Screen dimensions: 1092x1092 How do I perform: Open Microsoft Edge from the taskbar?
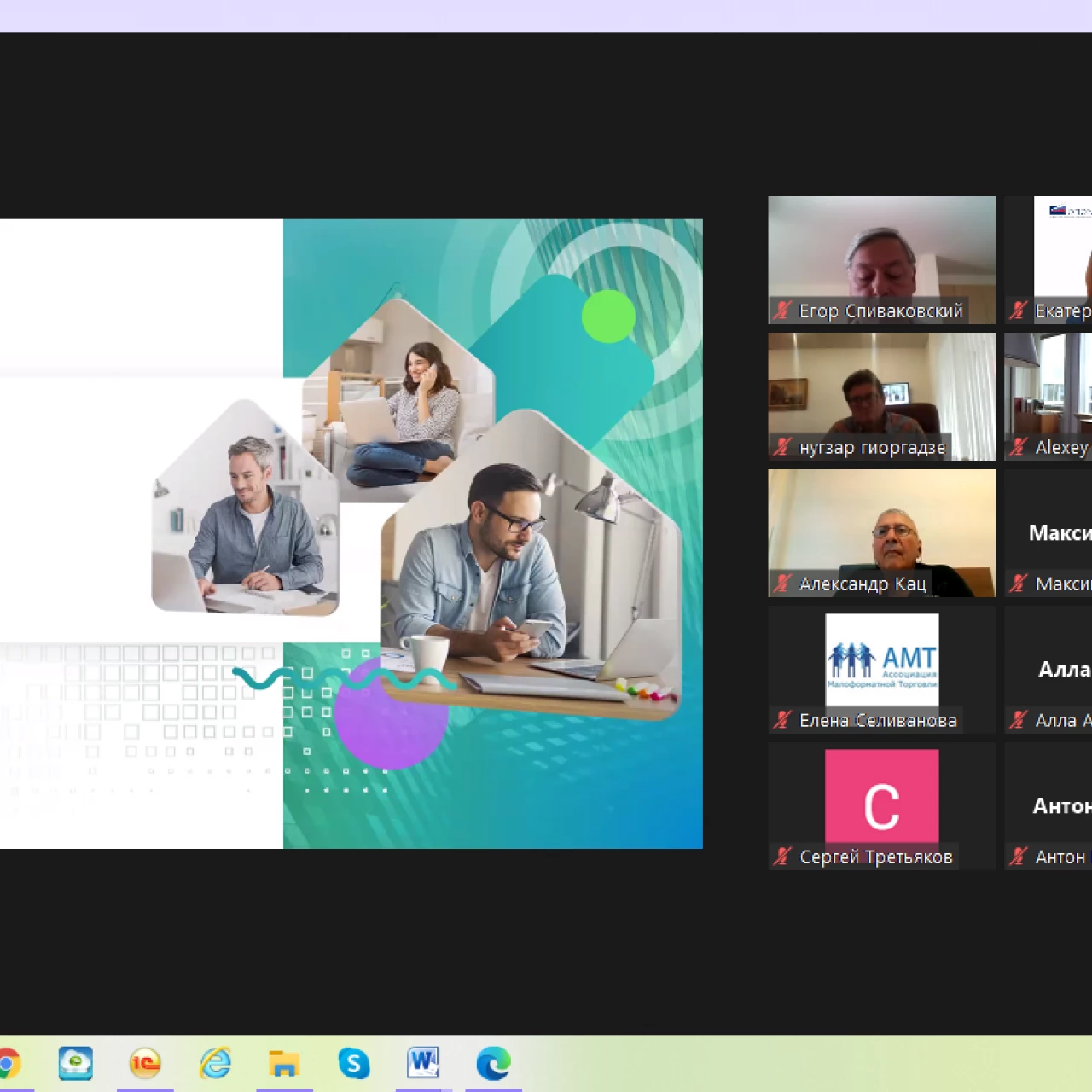click(x=493, y=1064)
